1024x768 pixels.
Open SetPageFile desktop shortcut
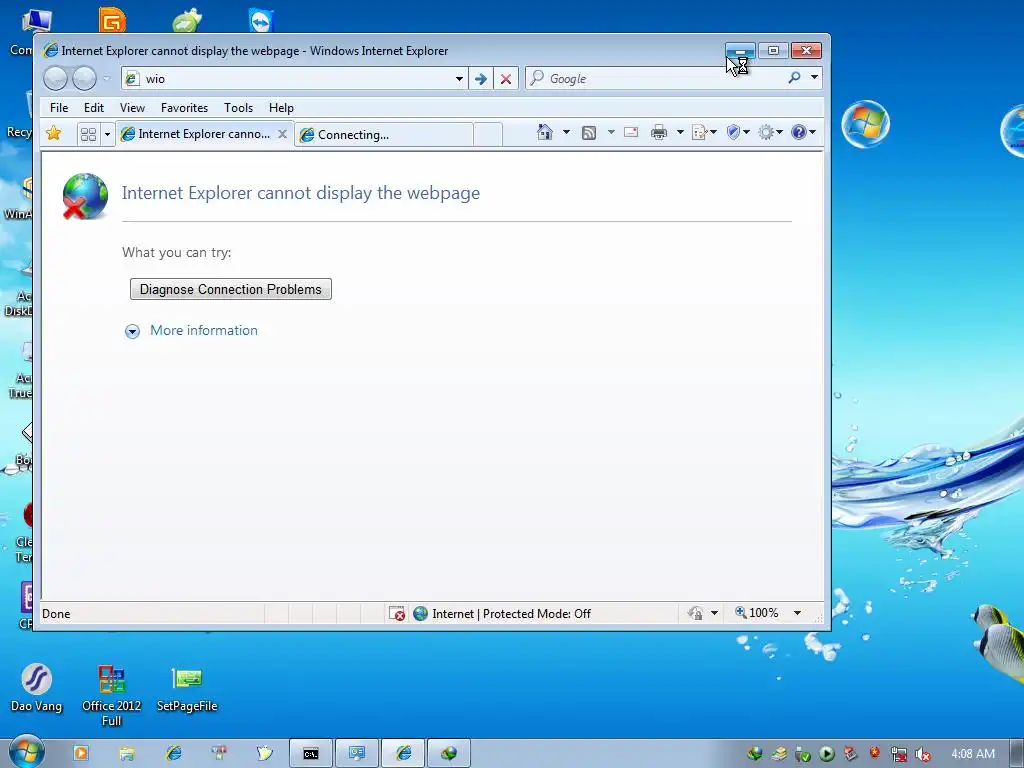click(x=187, y=689)
